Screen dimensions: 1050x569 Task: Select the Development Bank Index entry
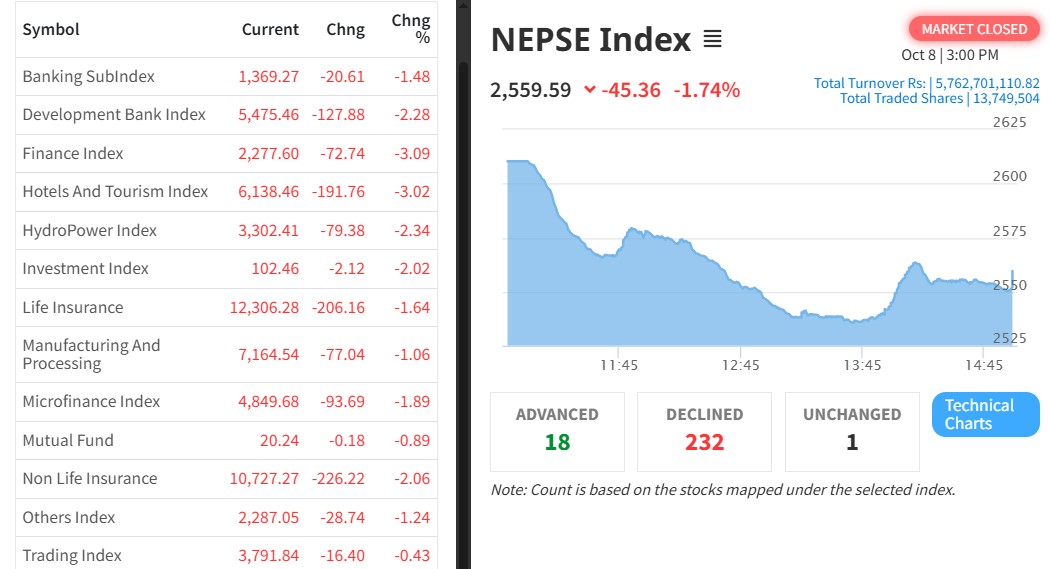(114, 115)
